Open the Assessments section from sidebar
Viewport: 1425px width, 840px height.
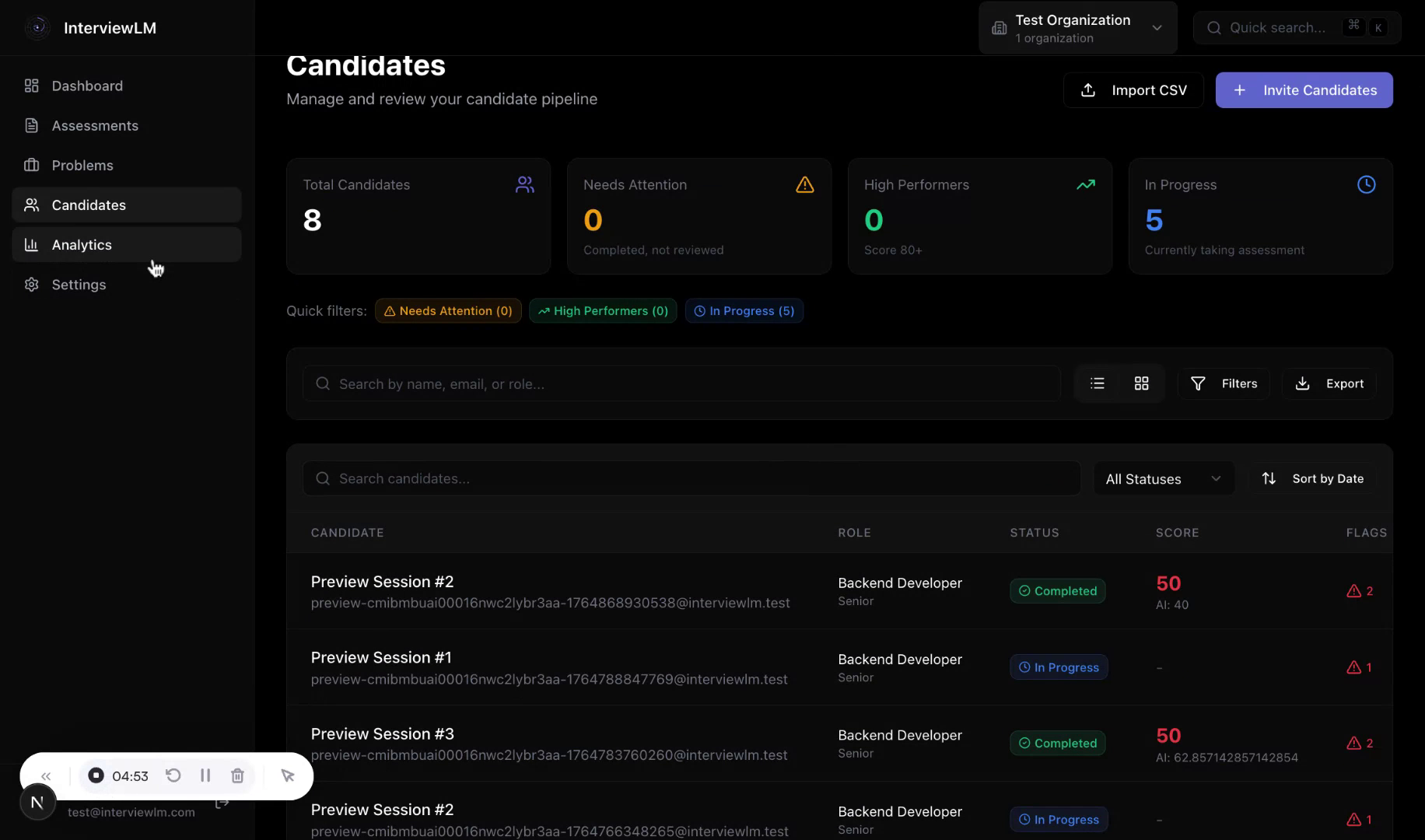[95, 125]
